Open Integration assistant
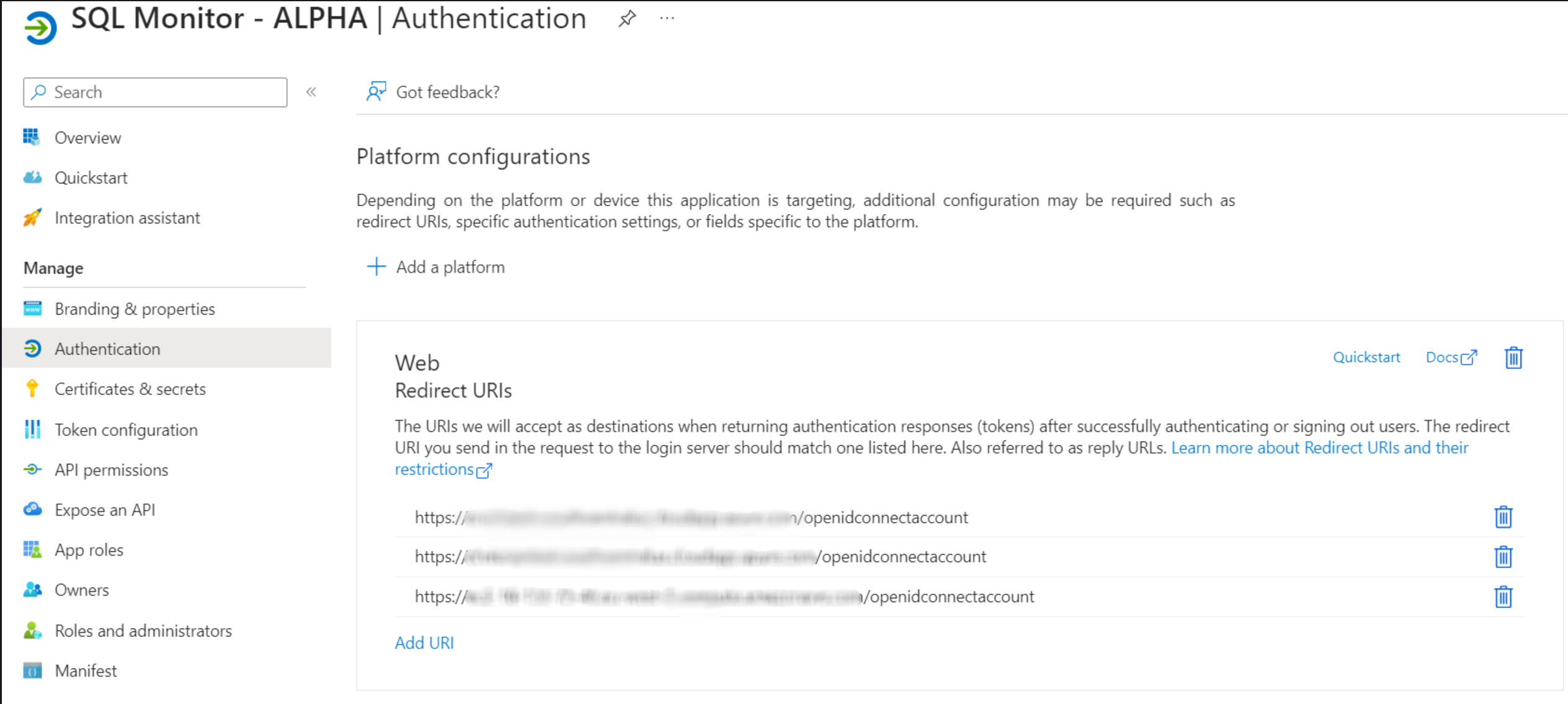The width and height of the screenshot is (1568, 704). point(127,218)
